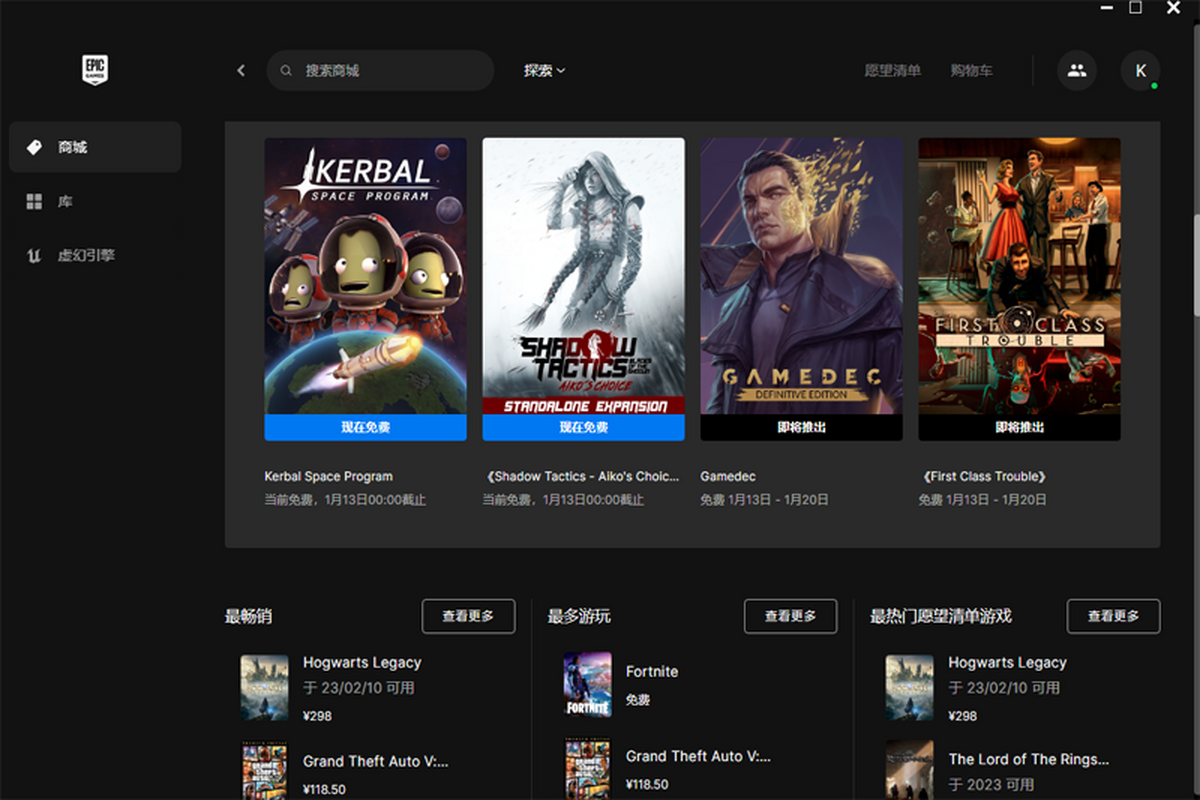Image resolution: width=1200 pixels, height=800 pixels.
Task: Click the 库 library grid icon
Action: (x=34, y=202)
